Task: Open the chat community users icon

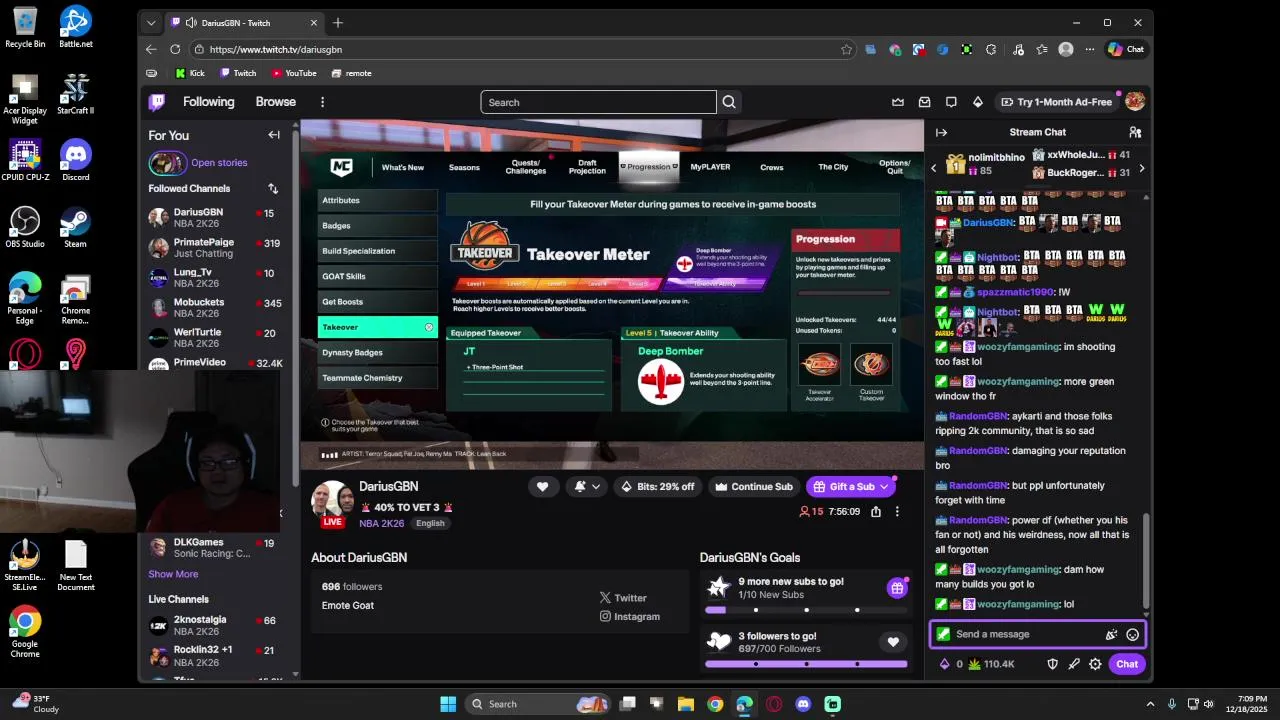Action: pos(1135,132)
